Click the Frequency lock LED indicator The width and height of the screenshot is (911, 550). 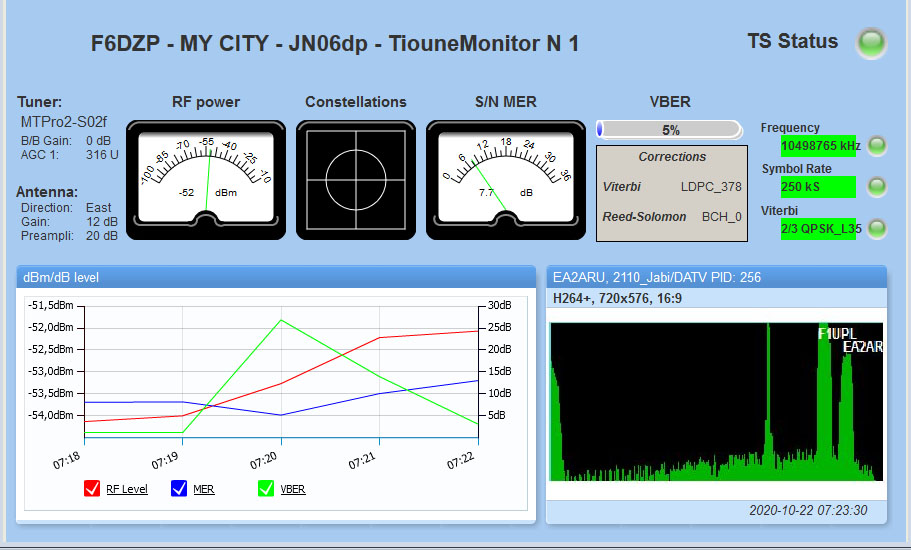[x=877, y=146]
